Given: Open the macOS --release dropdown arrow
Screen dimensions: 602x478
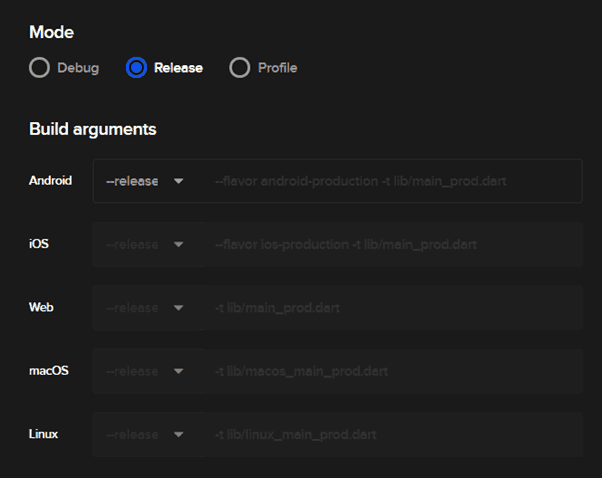Looking at the screenshot, I should click(178, 371).
